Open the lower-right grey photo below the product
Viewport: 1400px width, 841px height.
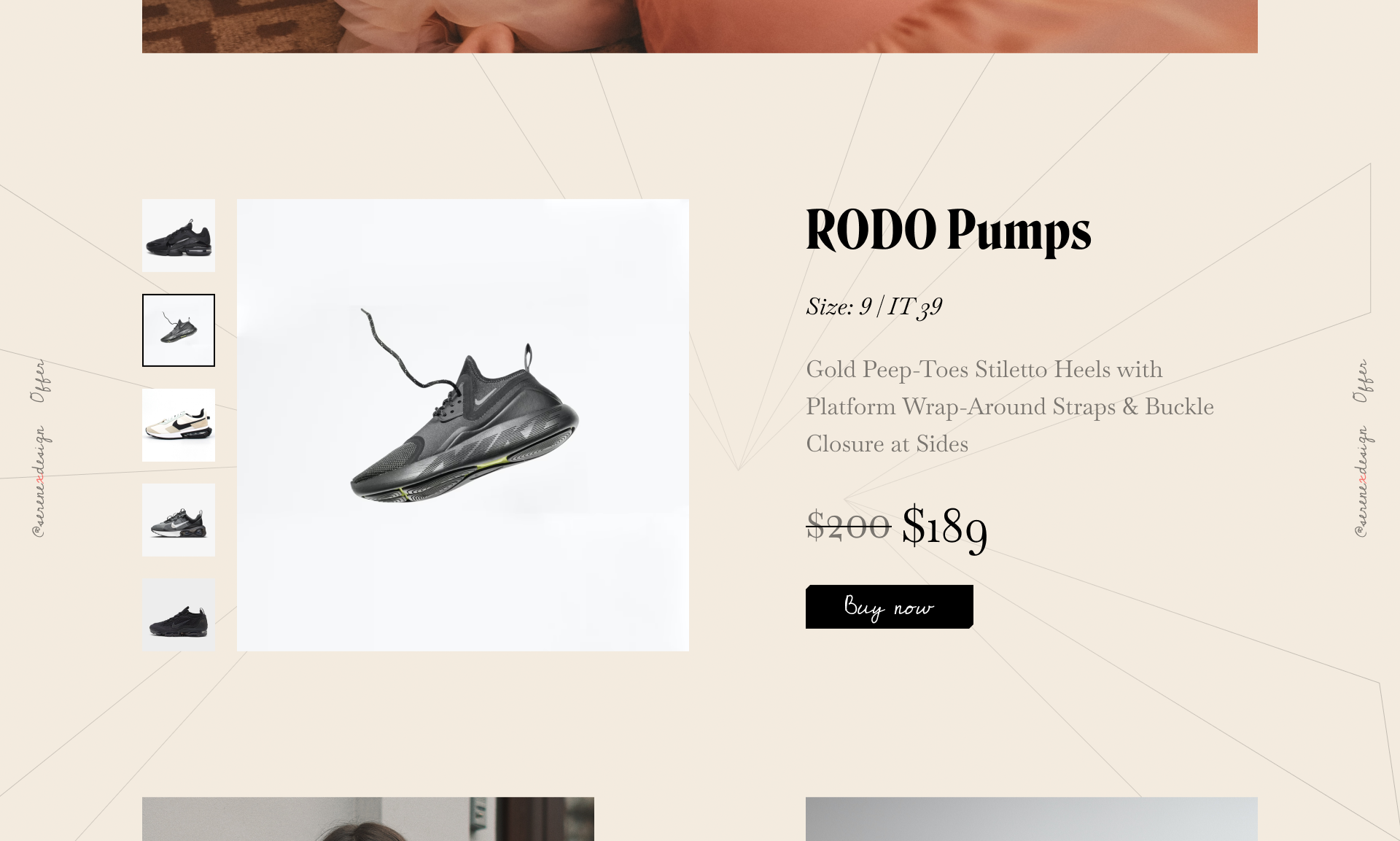pos(1032,819)
